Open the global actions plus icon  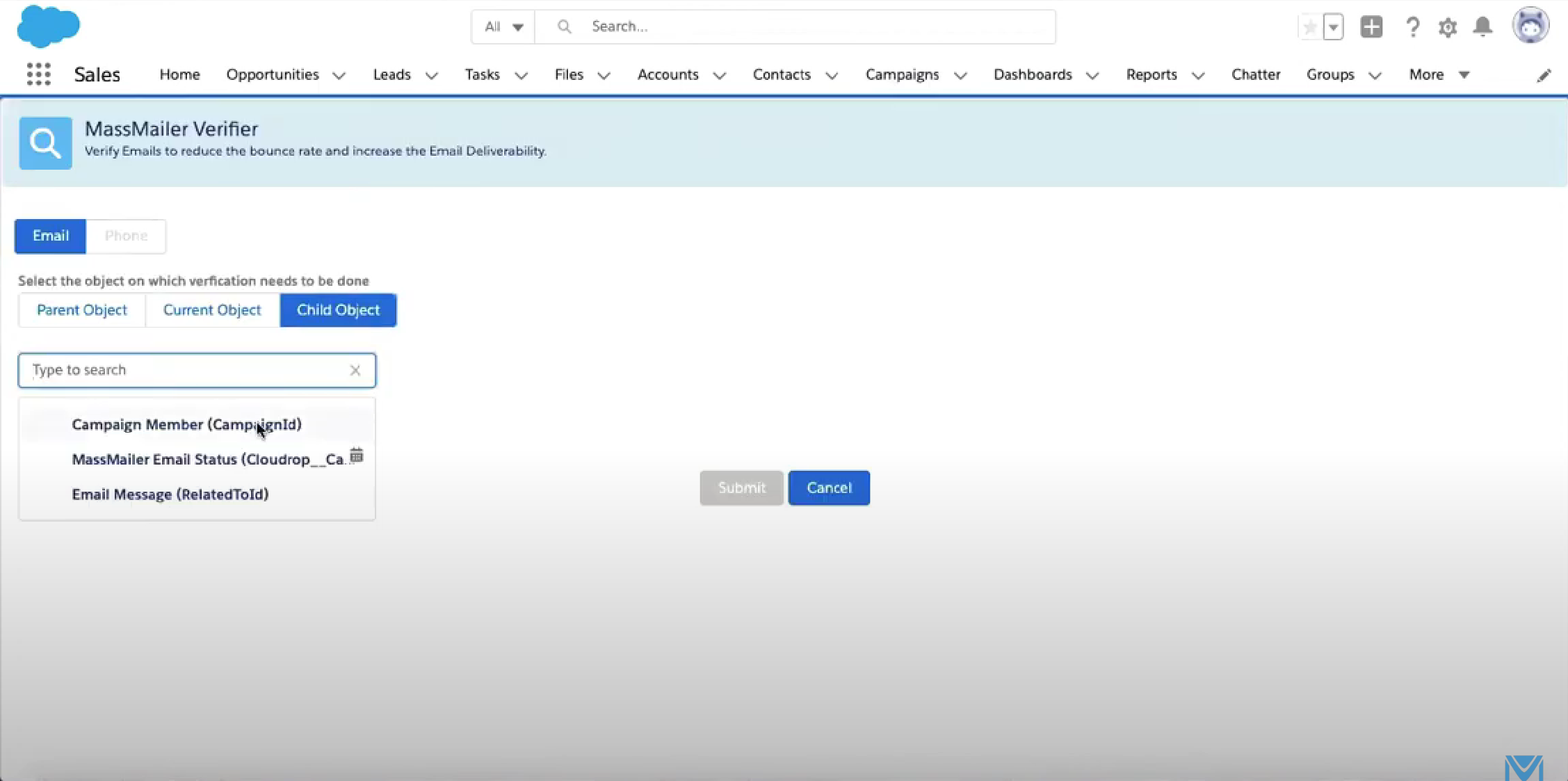click(x=1371, y=27)
